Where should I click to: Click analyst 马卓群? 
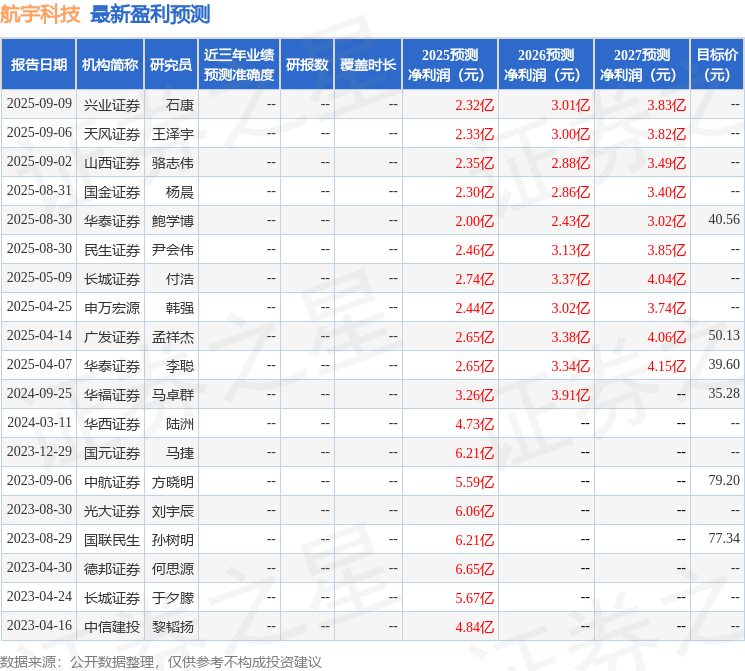(173, 395)
